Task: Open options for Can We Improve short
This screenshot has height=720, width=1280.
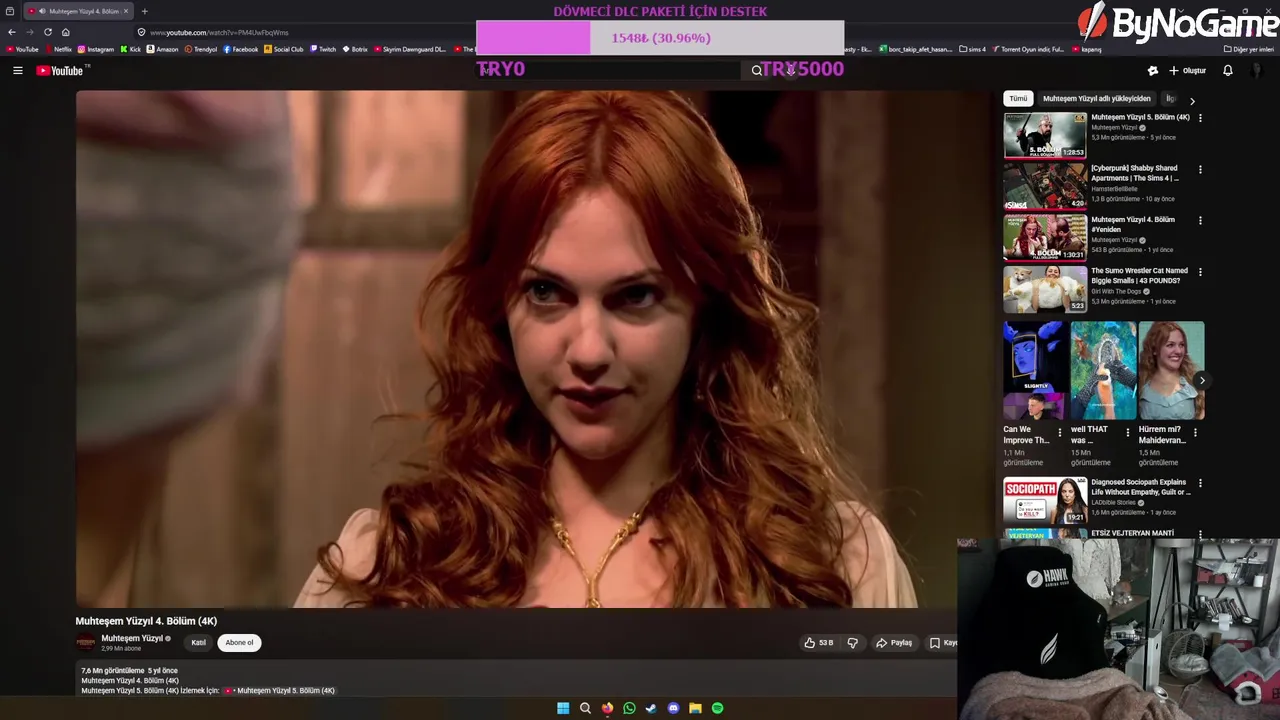Action: click(x=1059, y=432)
